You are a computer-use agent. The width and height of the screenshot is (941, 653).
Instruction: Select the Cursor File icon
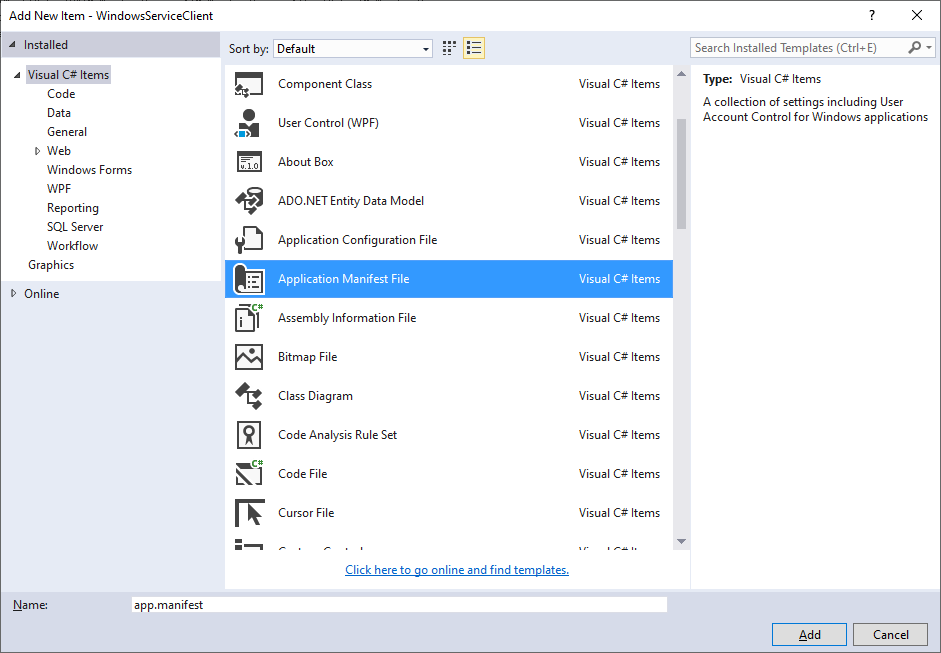(x=249, y=513)
